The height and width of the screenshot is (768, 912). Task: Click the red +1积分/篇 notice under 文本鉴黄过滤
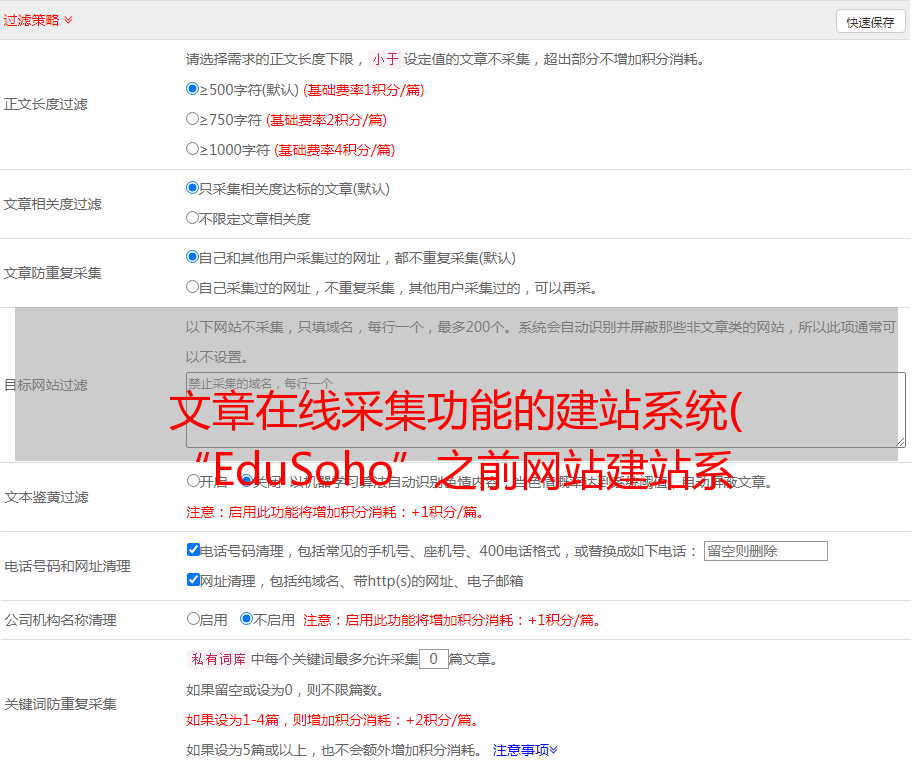(x=335, y=512)
